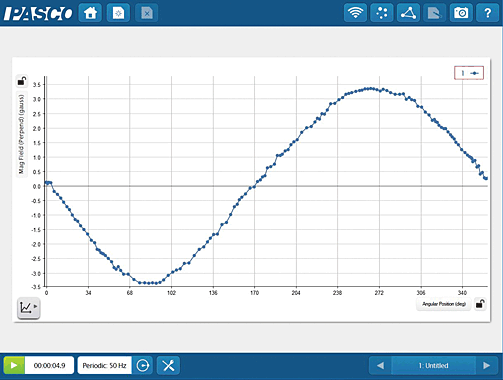503x380 pixels.
Task: Open the help question mark
Action: (488, 13)
